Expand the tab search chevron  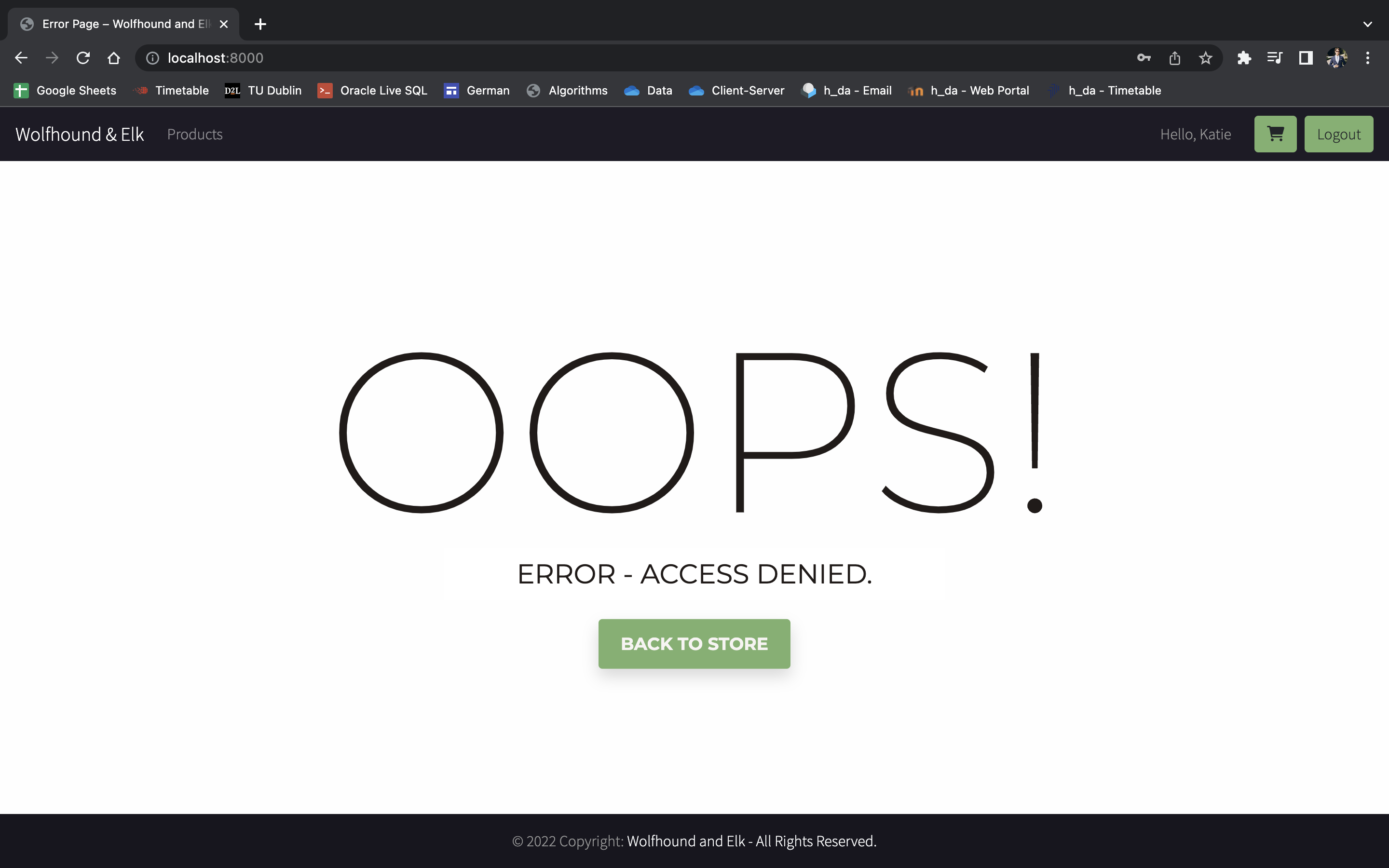(x=1367, y=24)
